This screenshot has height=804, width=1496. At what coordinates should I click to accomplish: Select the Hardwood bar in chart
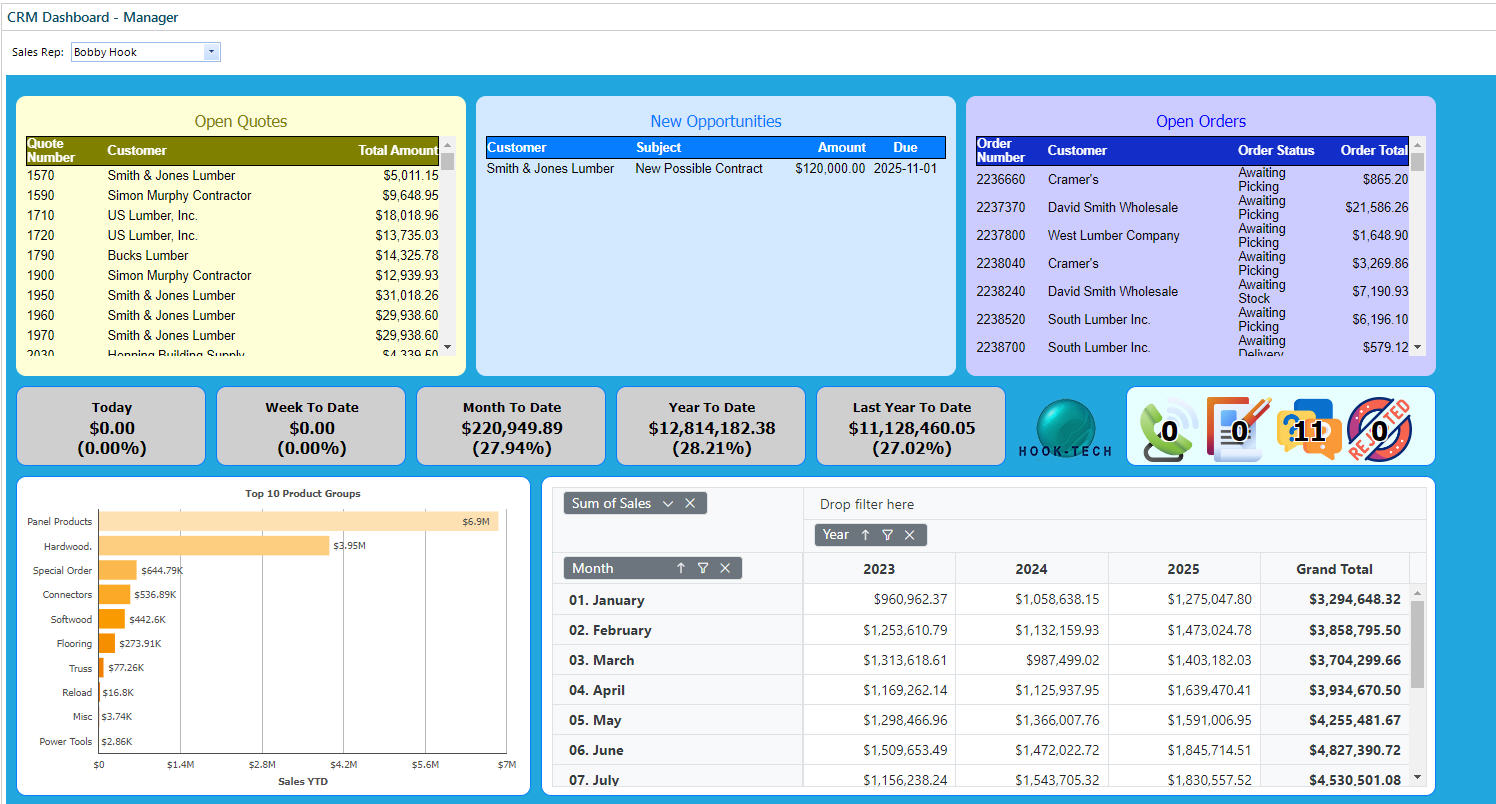tap(214, 546)
